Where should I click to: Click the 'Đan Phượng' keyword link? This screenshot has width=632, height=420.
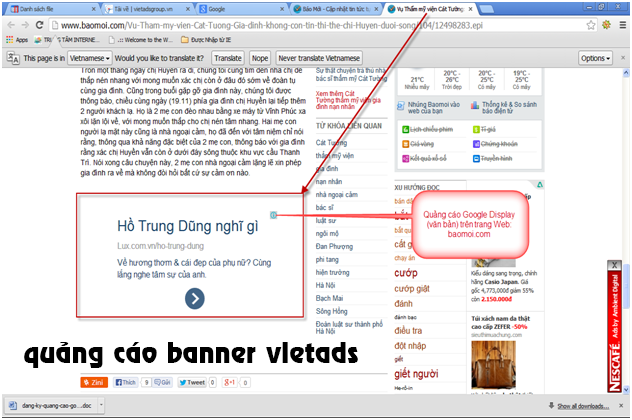point(335,246)
